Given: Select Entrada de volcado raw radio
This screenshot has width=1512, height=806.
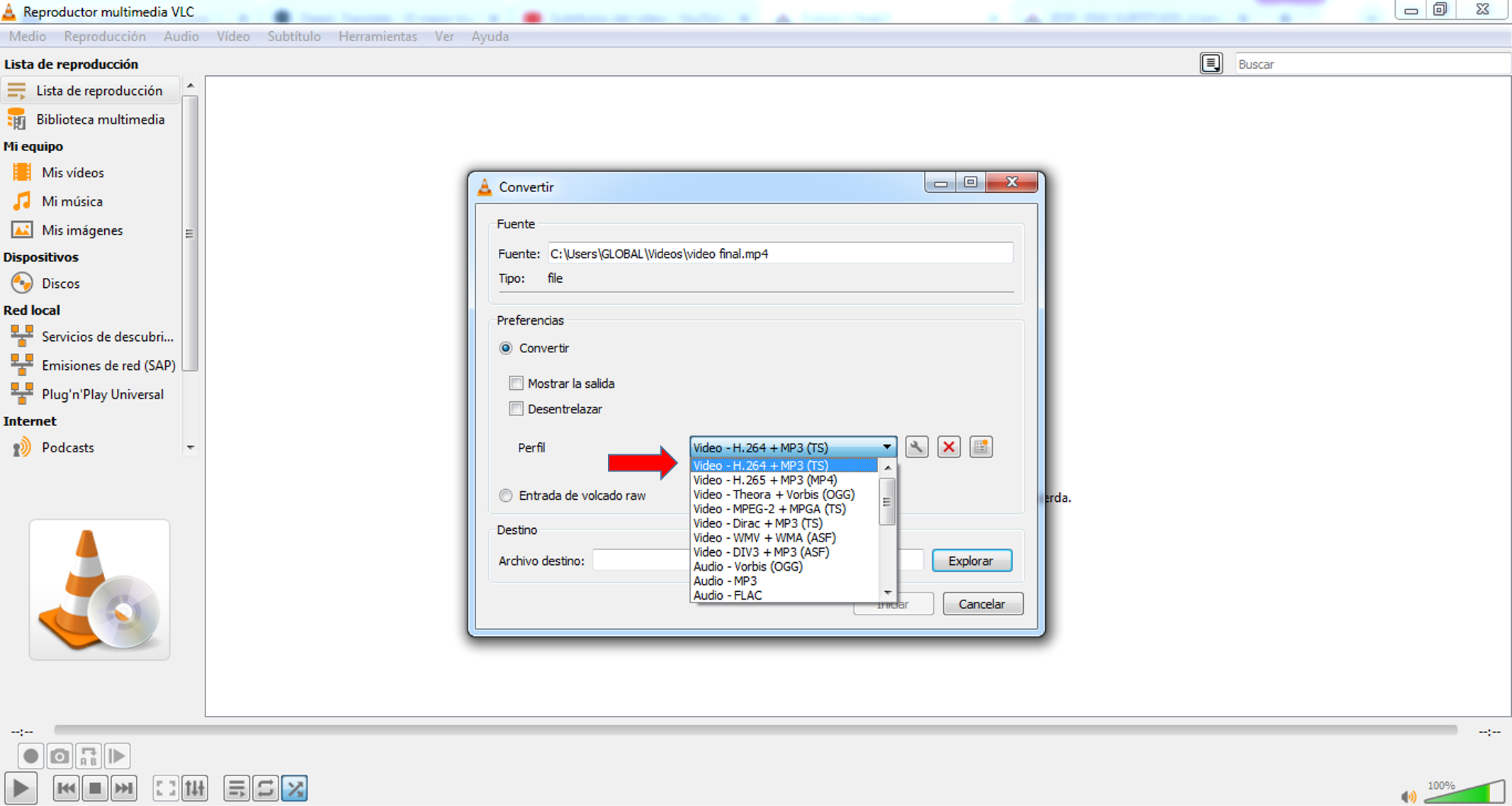Looking at the screenshot, I should 506,496.
